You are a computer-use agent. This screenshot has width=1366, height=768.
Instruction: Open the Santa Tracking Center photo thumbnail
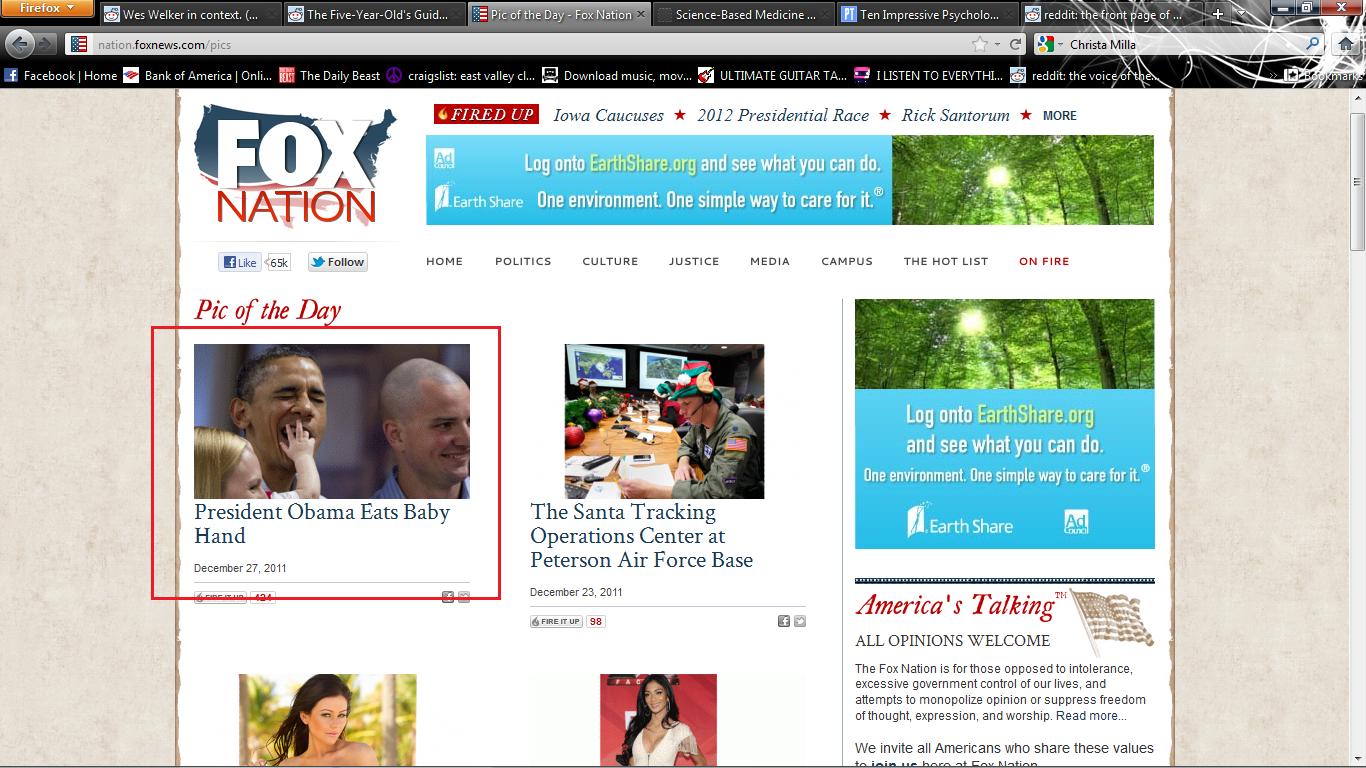click(664, 421)
